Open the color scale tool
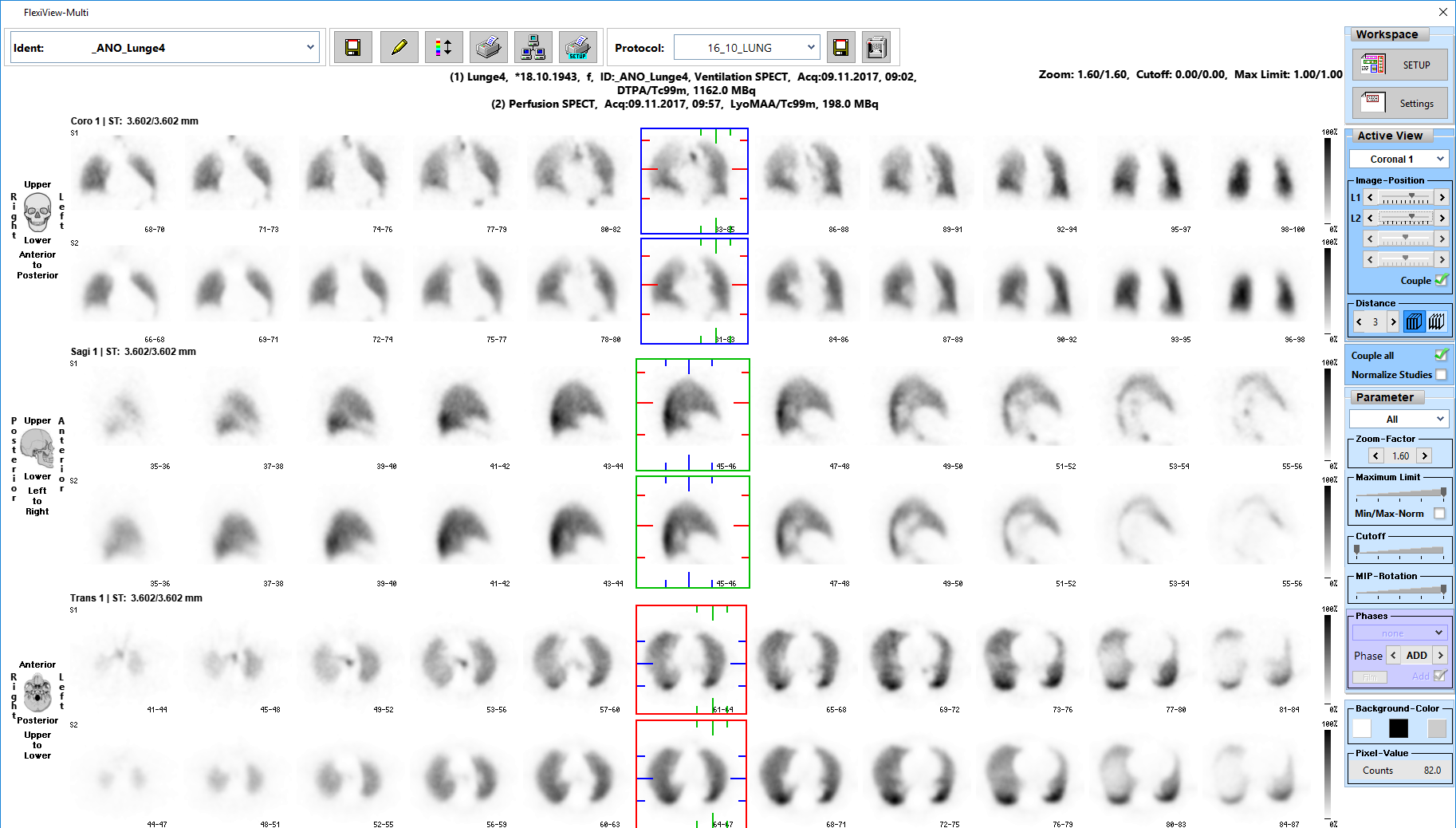This screenshot has width=1456, height=828. pyautogui.click(x=443, y=48)
